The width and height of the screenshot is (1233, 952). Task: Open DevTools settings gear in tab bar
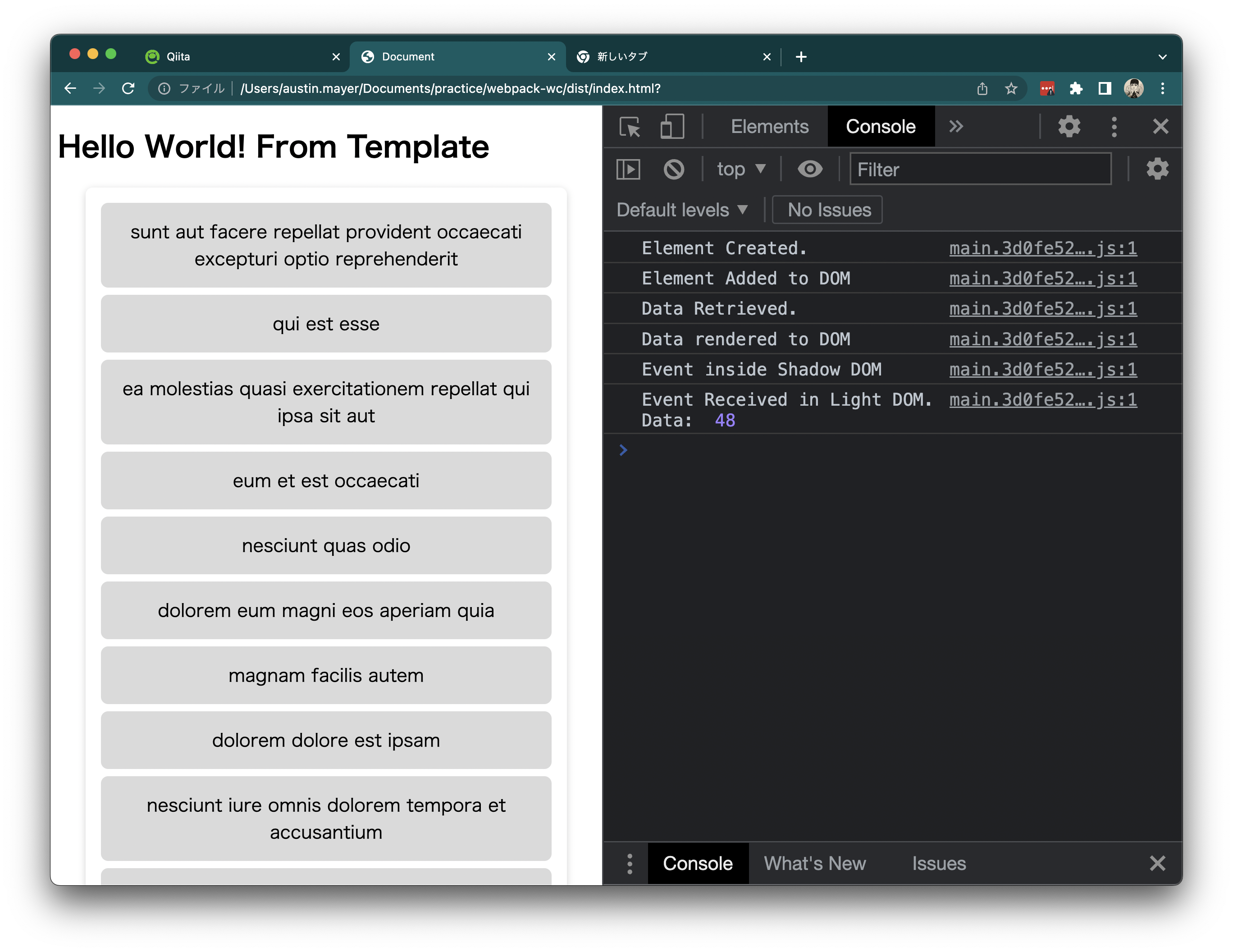(1069, 127)
